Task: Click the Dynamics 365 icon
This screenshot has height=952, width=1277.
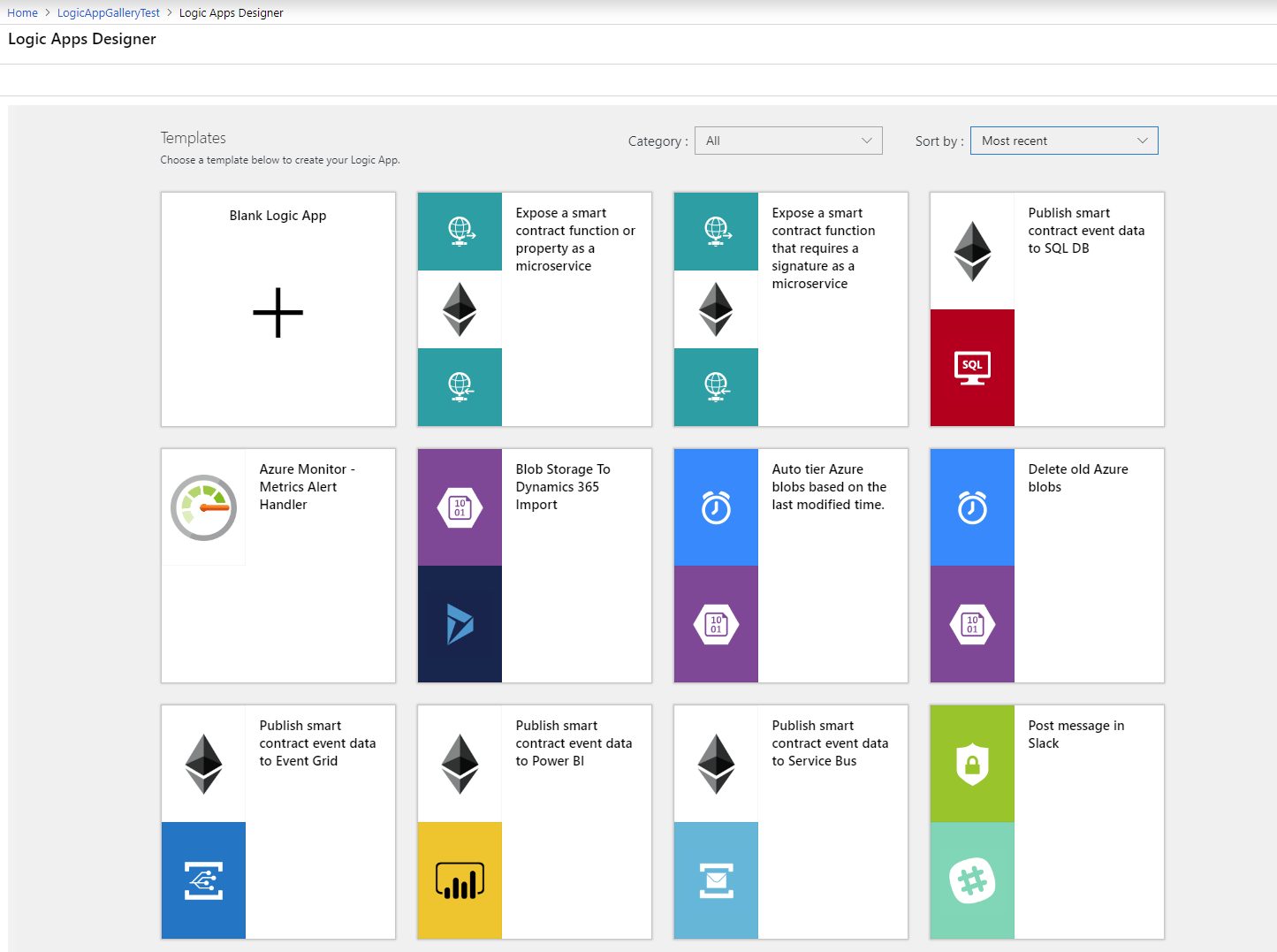Action: [x=460, y=624]
